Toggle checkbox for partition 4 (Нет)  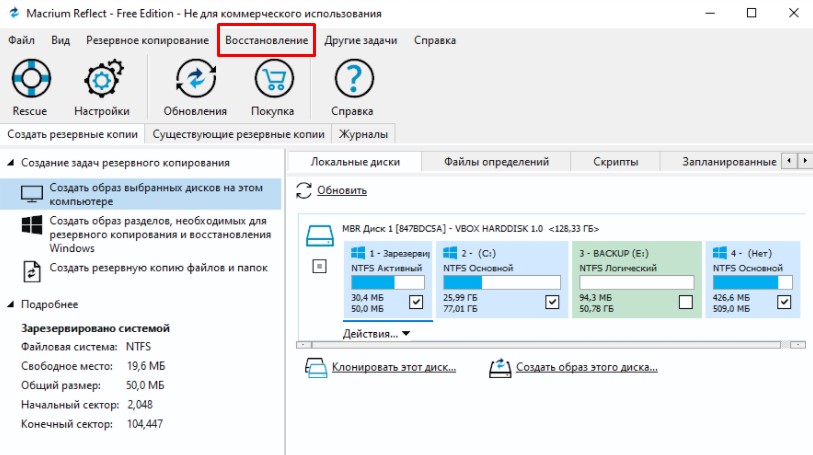point(784,302)
